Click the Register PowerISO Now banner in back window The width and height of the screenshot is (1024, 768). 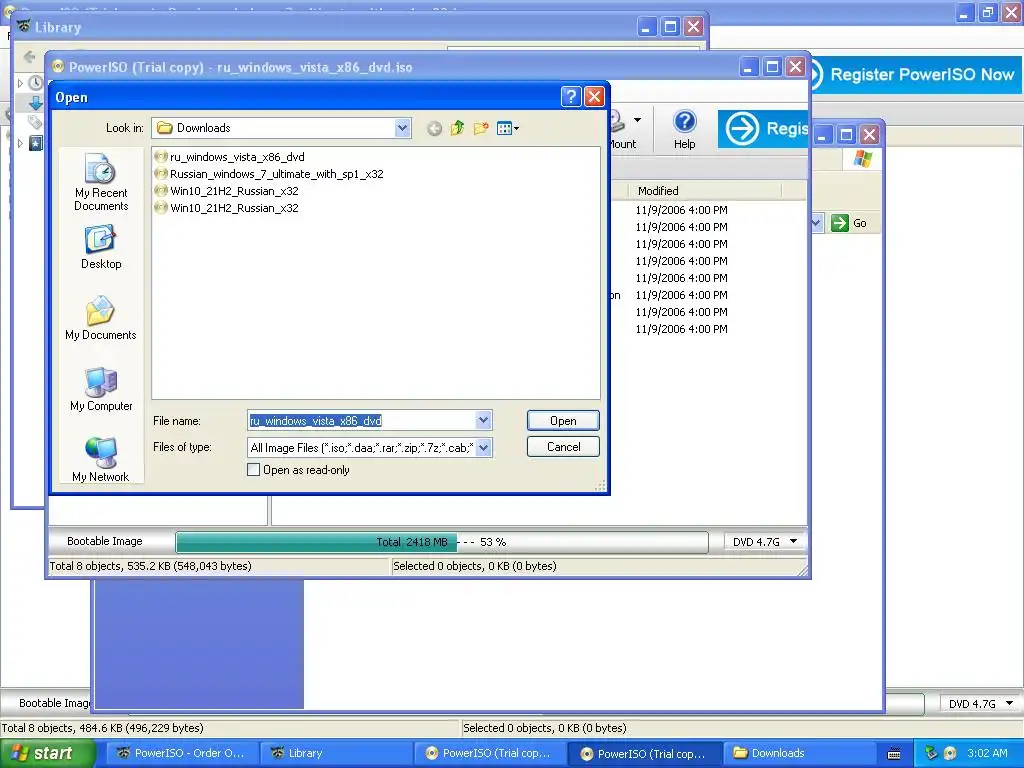coord(915,74)
